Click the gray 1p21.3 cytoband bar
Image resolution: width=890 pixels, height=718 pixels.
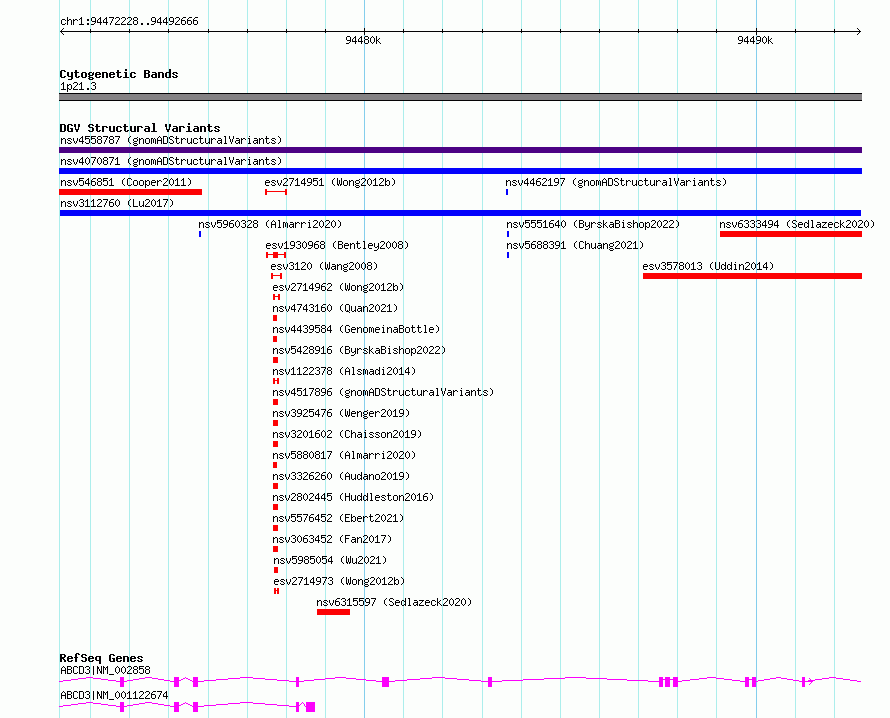tap(460, 97)
